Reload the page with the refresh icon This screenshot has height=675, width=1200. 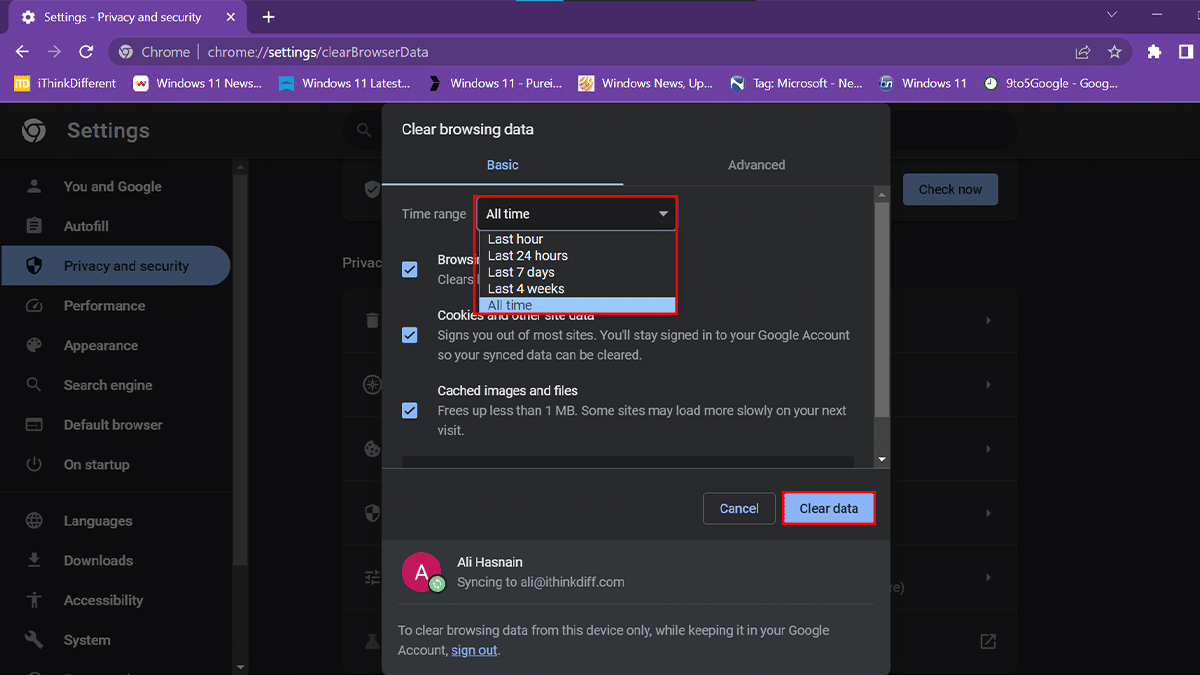click(86, 52)
